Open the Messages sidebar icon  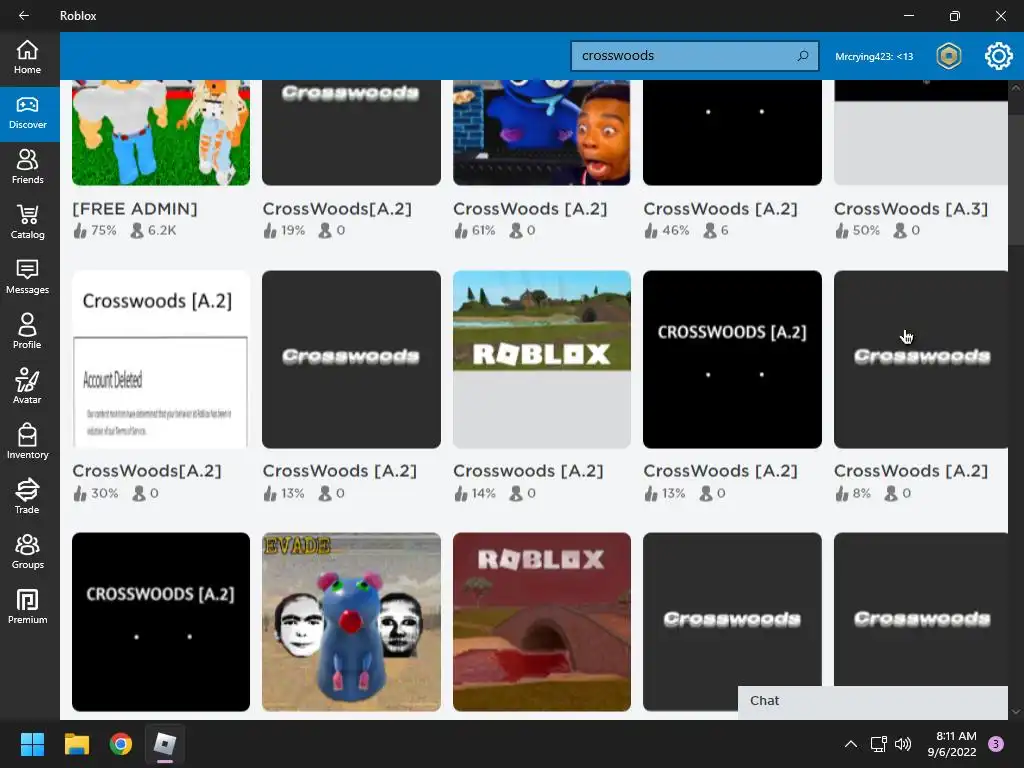coord(27,278)
